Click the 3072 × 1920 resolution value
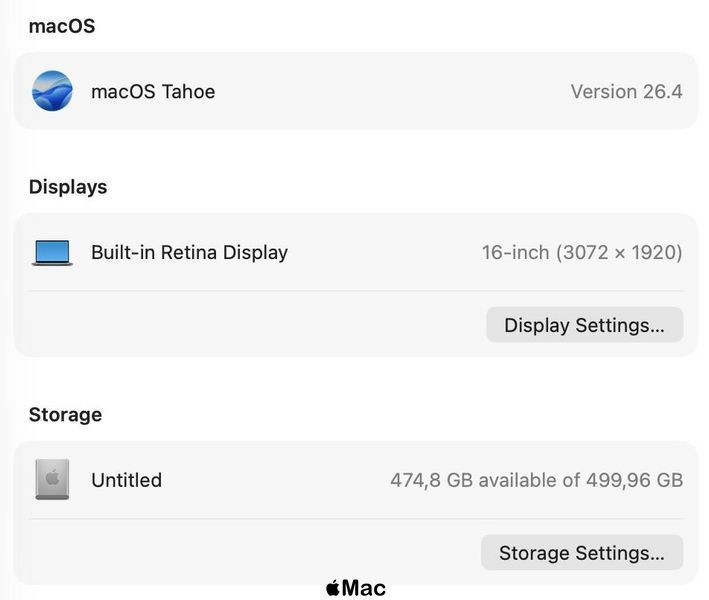 point(619,252)
